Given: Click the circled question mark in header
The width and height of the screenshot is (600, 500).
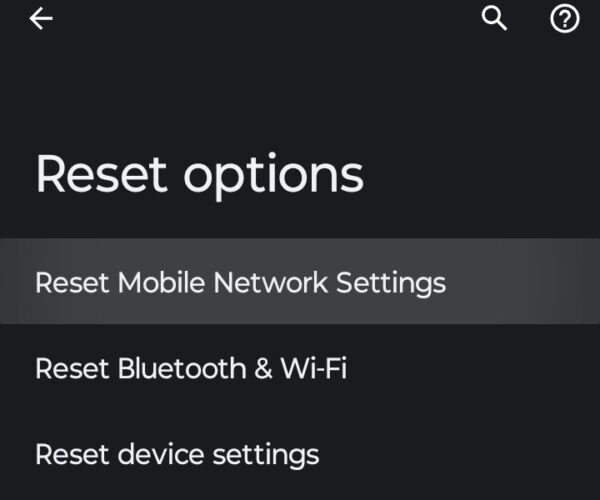Looking at the screenshot, I should [565, 18].
